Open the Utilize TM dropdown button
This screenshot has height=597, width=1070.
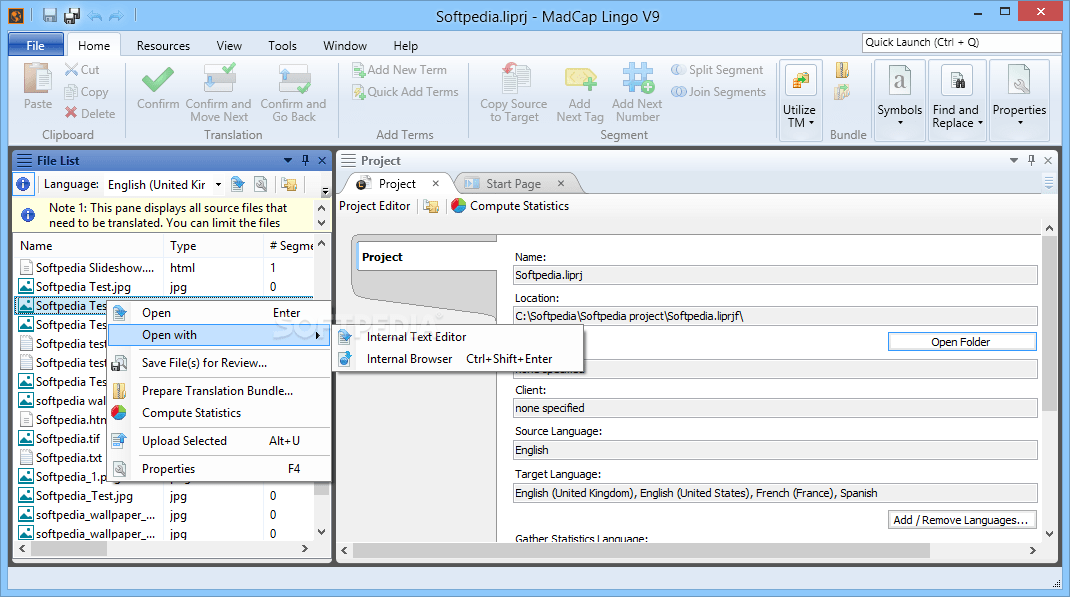click(x=799, y=100)
